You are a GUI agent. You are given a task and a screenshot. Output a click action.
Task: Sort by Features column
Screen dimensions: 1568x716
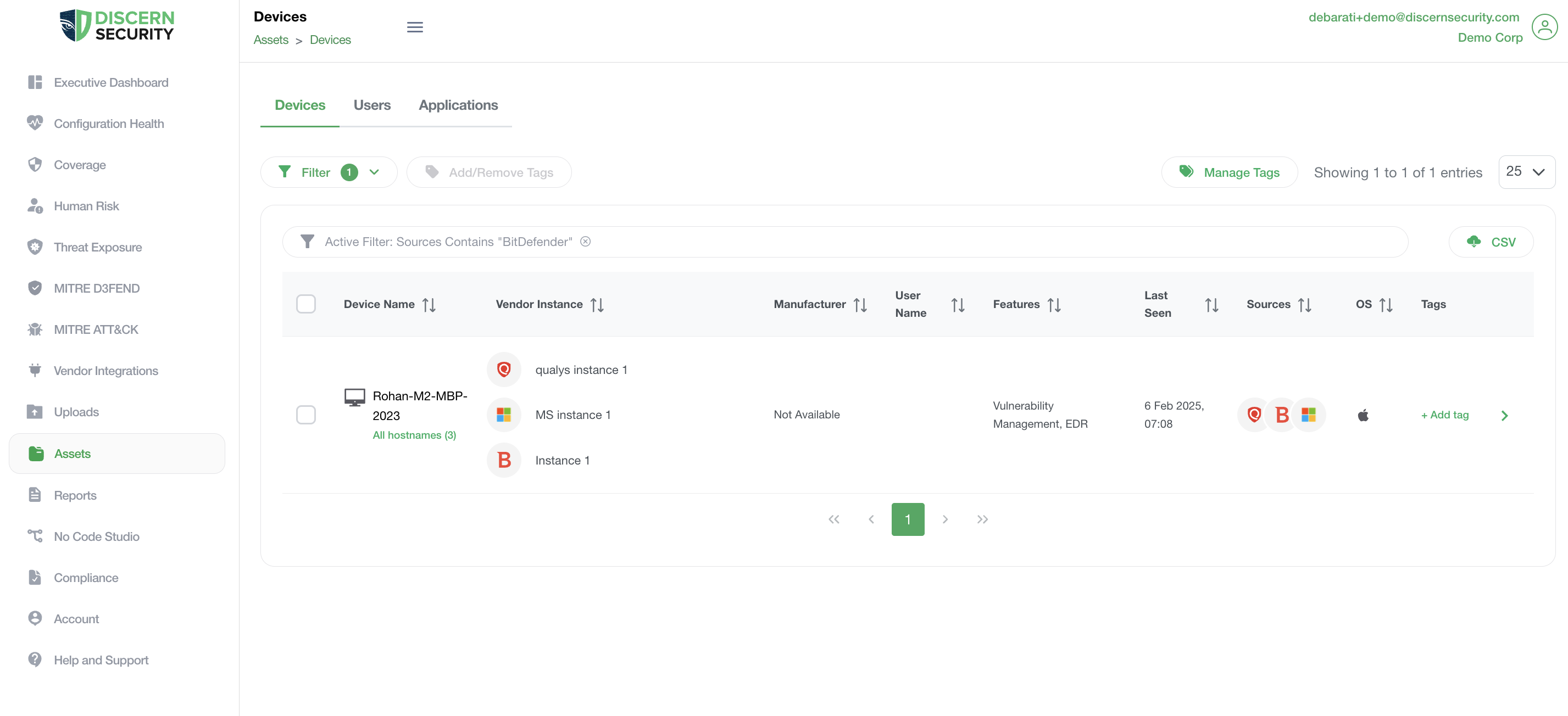point(1054,305)
